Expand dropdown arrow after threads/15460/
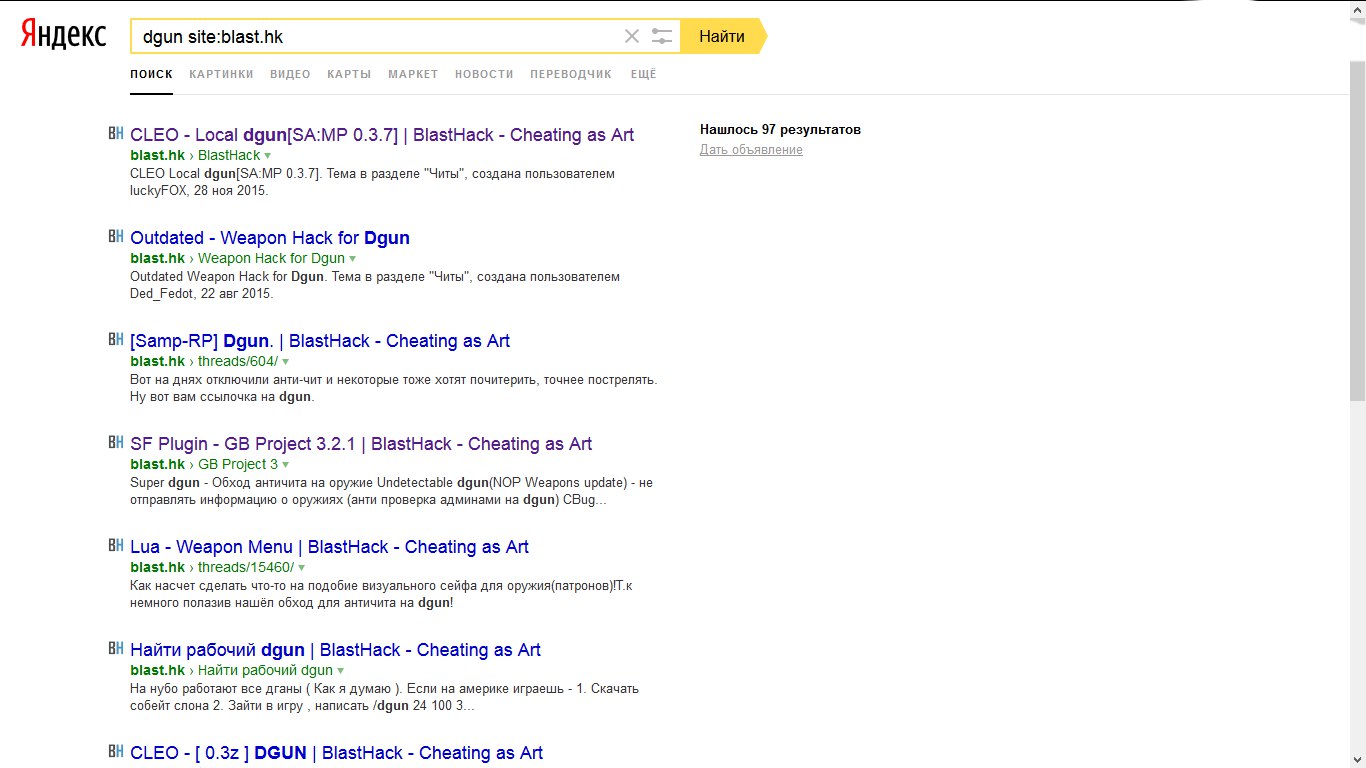 tap(300, 568)
